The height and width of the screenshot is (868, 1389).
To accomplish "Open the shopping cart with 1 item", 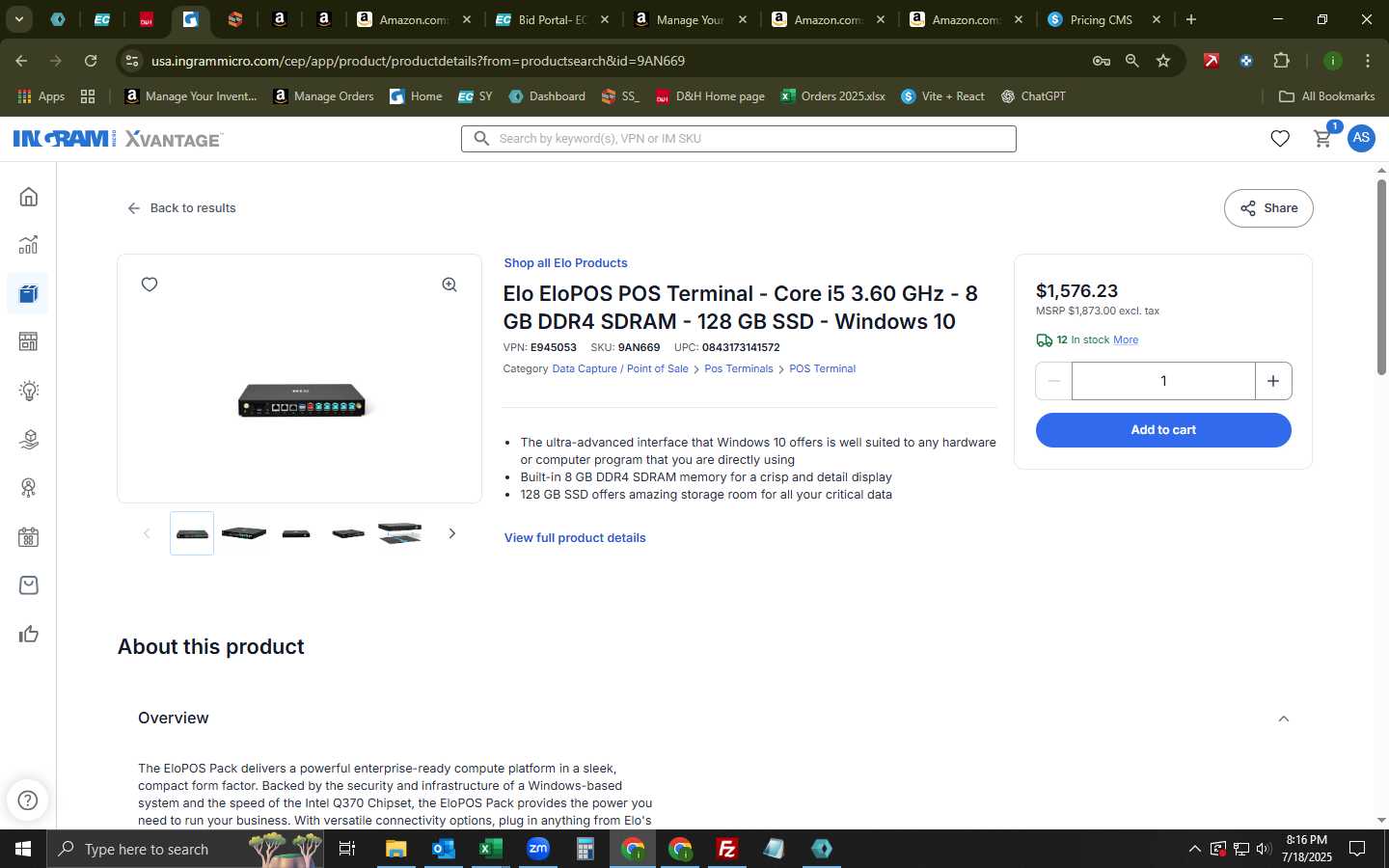I will click(1323, 138).
